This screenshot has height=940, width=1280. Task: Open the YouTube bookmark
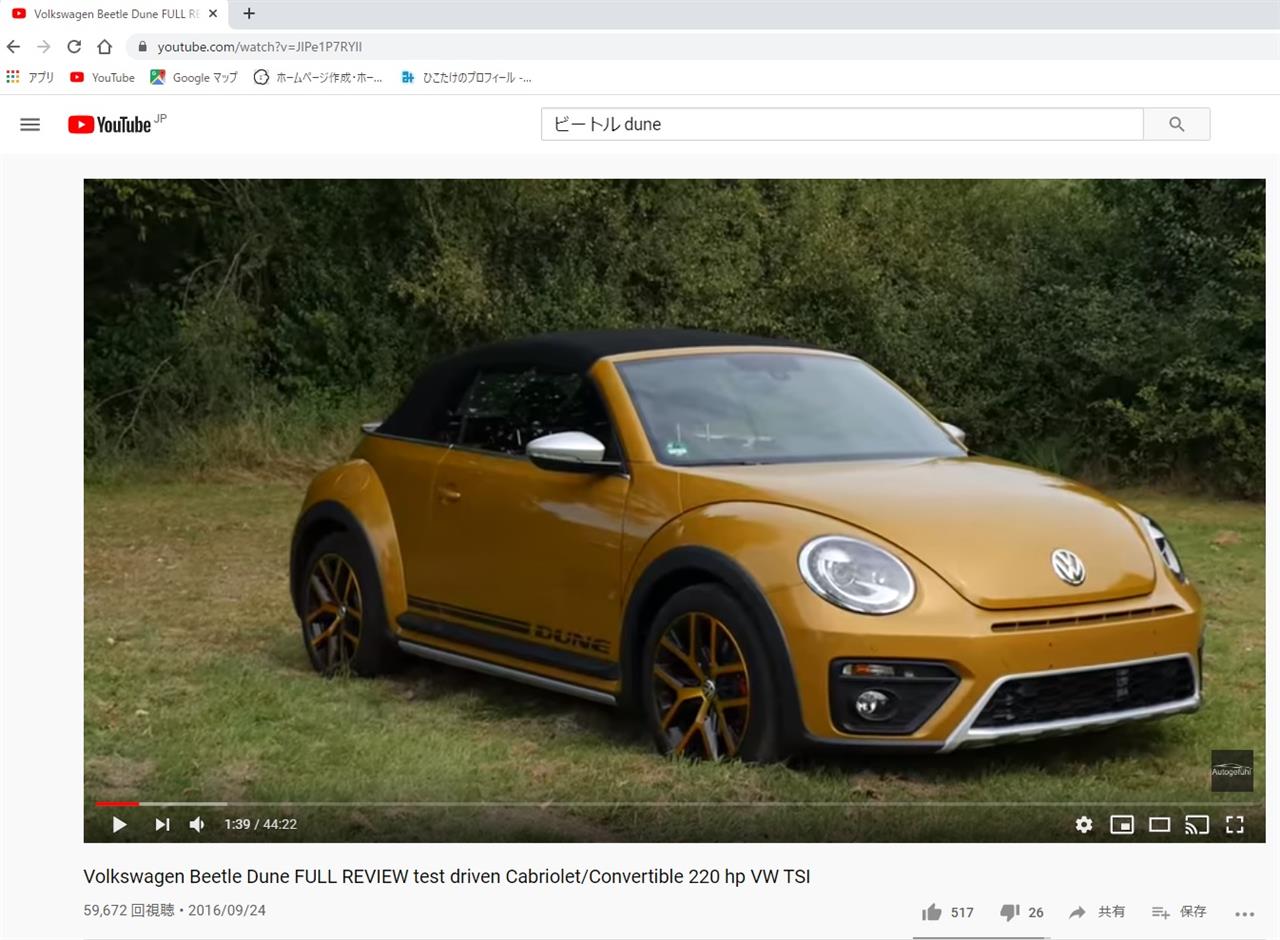(102, 77)
